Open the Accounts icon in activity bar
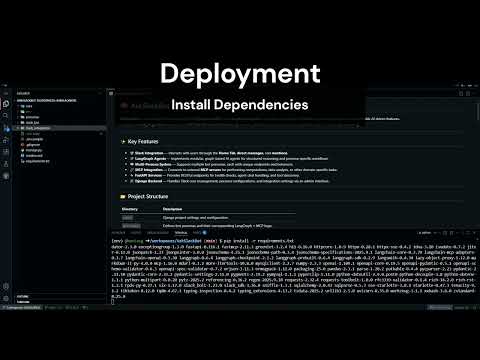 click(x=6, y=286)
